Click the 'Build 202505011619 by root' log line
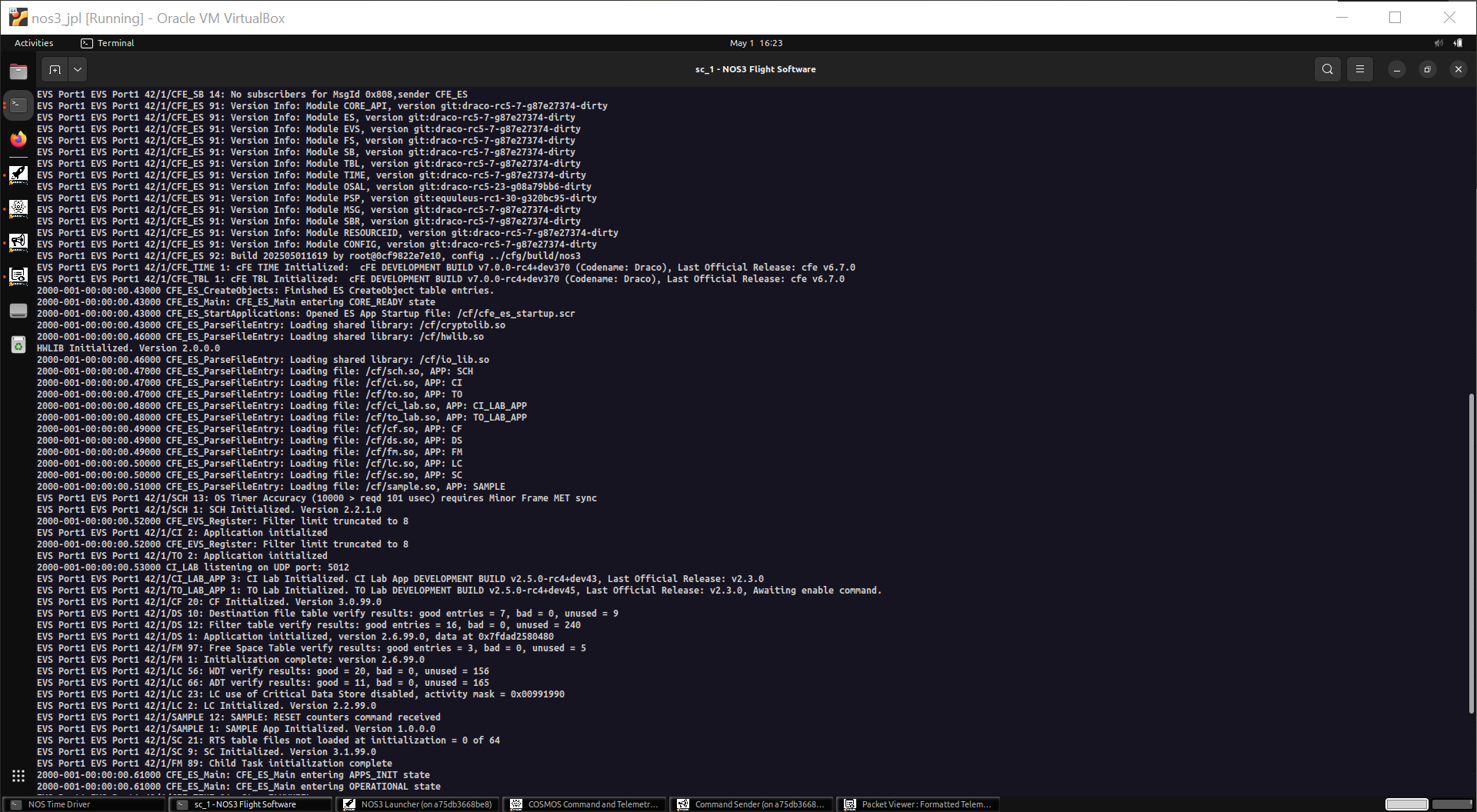 pyautogui.click(x=309, y=256)
